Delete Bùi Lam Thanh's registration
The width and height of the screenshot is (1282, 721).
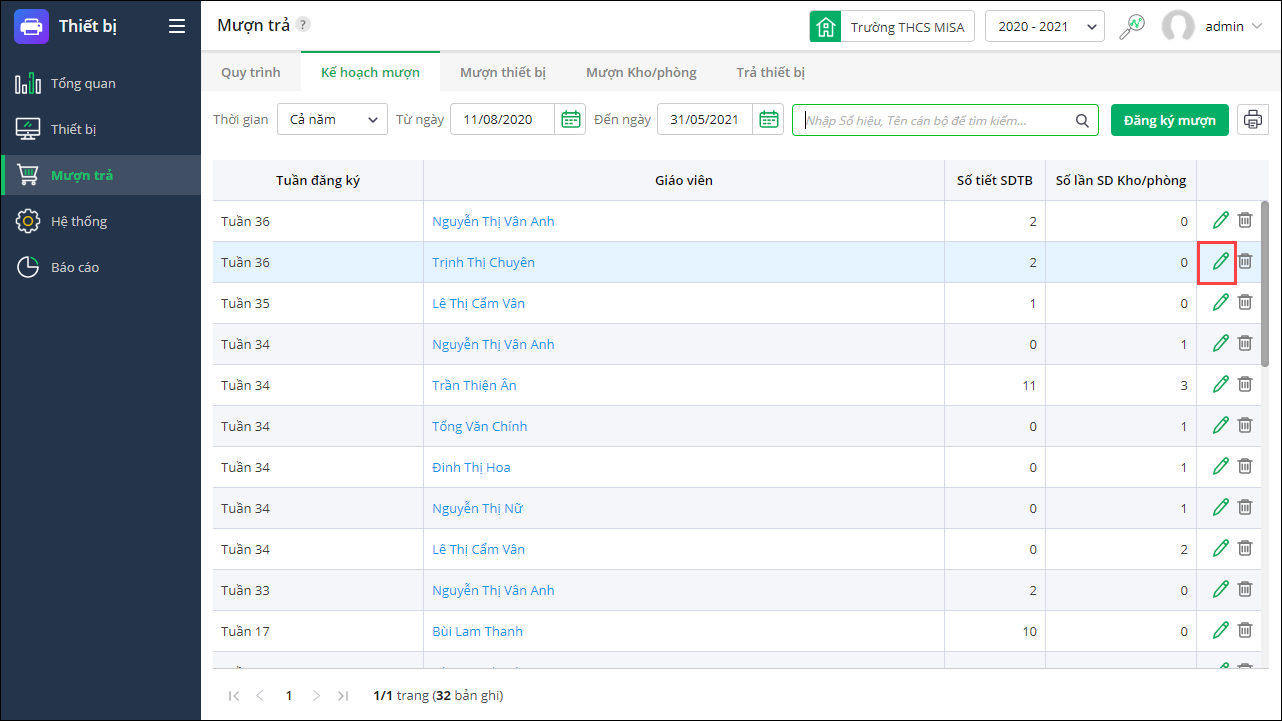click(x=1245, y=631)
